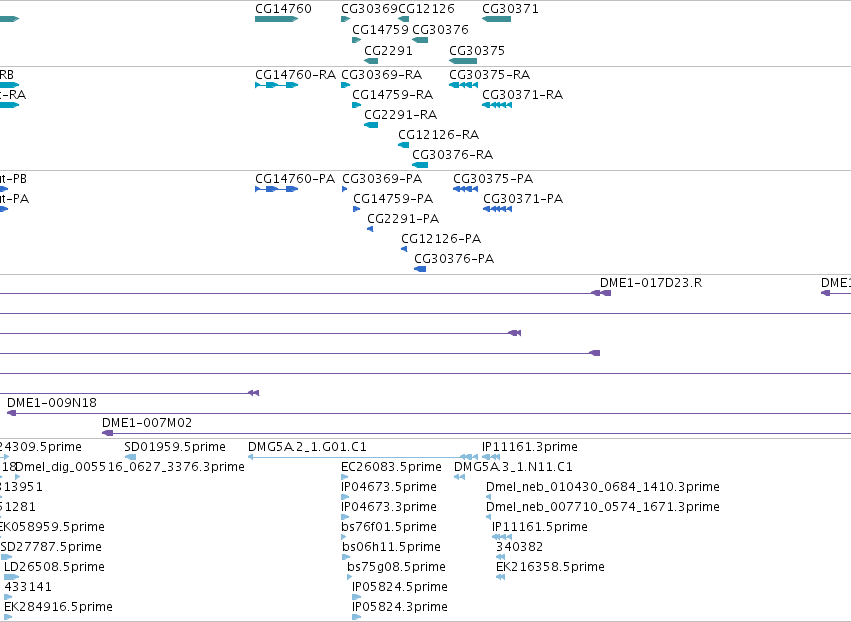Select the IP11161.3prime label
This screenshot has height=622, width=851.
pyautogui.click(x=530, y=447)
